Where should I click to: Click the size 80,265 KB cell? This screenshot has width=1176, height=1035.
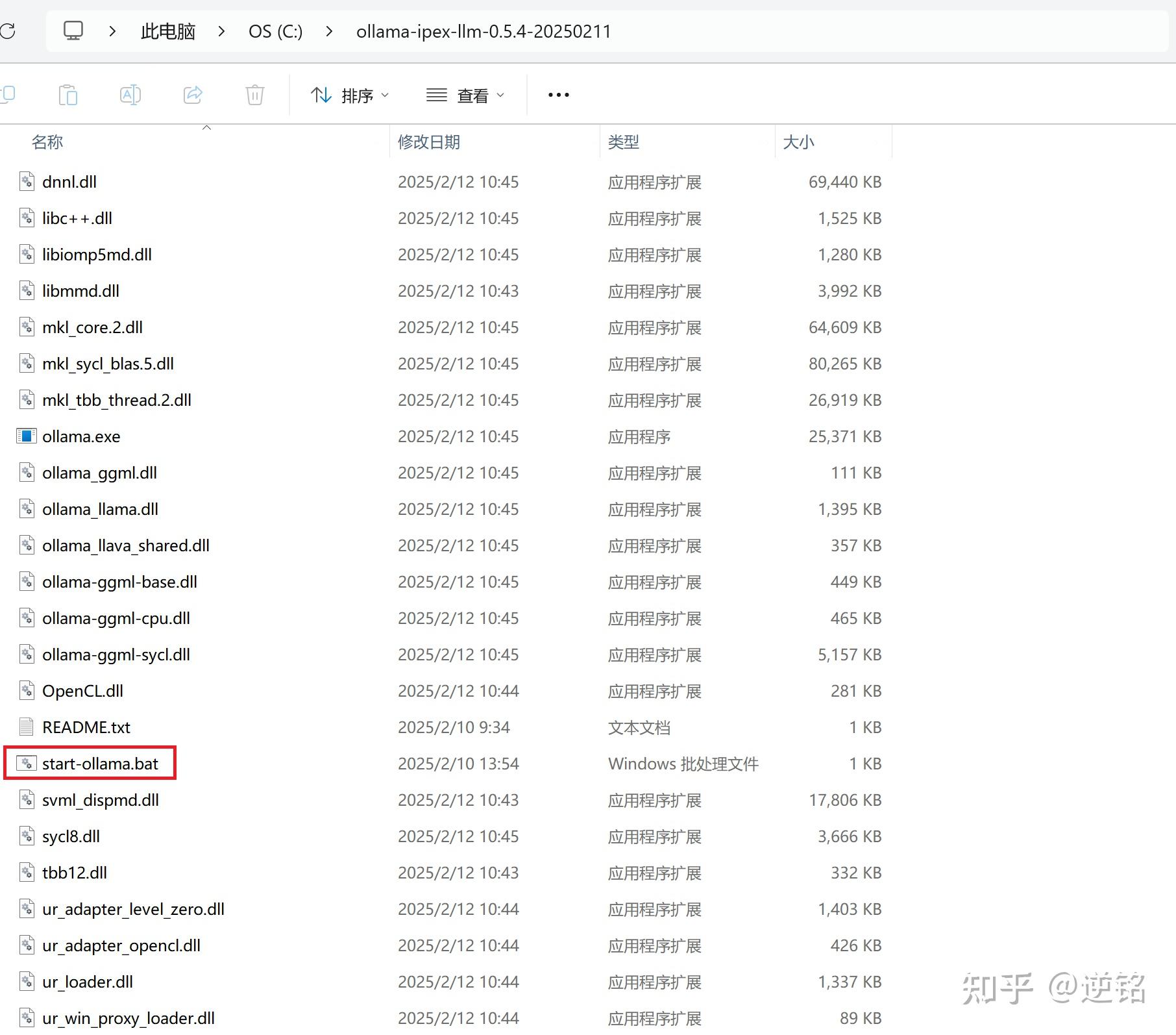[x=845, y=364]
